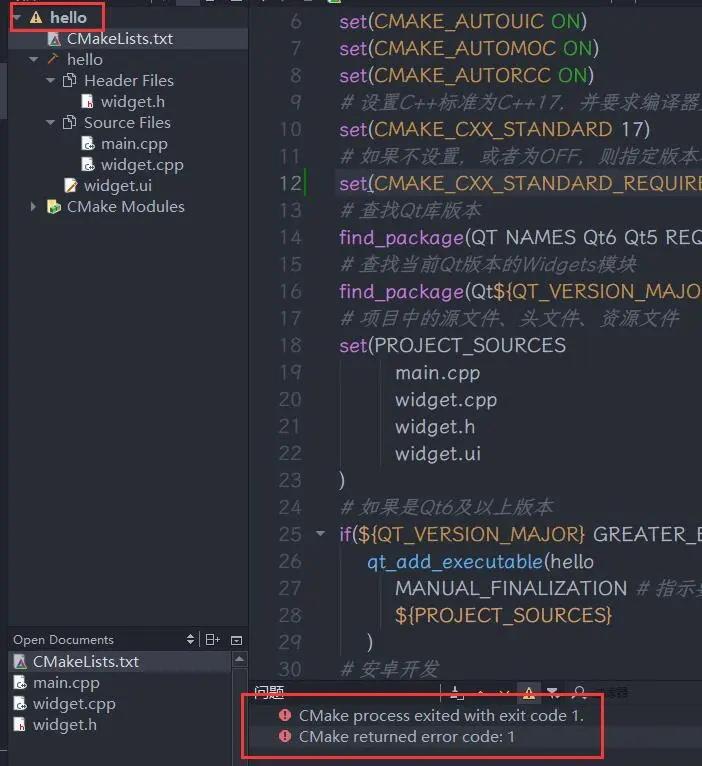Click the widget.ui form file icon
Image resolution: width=702 pixels, height=766 pixels.
(70, 186)
